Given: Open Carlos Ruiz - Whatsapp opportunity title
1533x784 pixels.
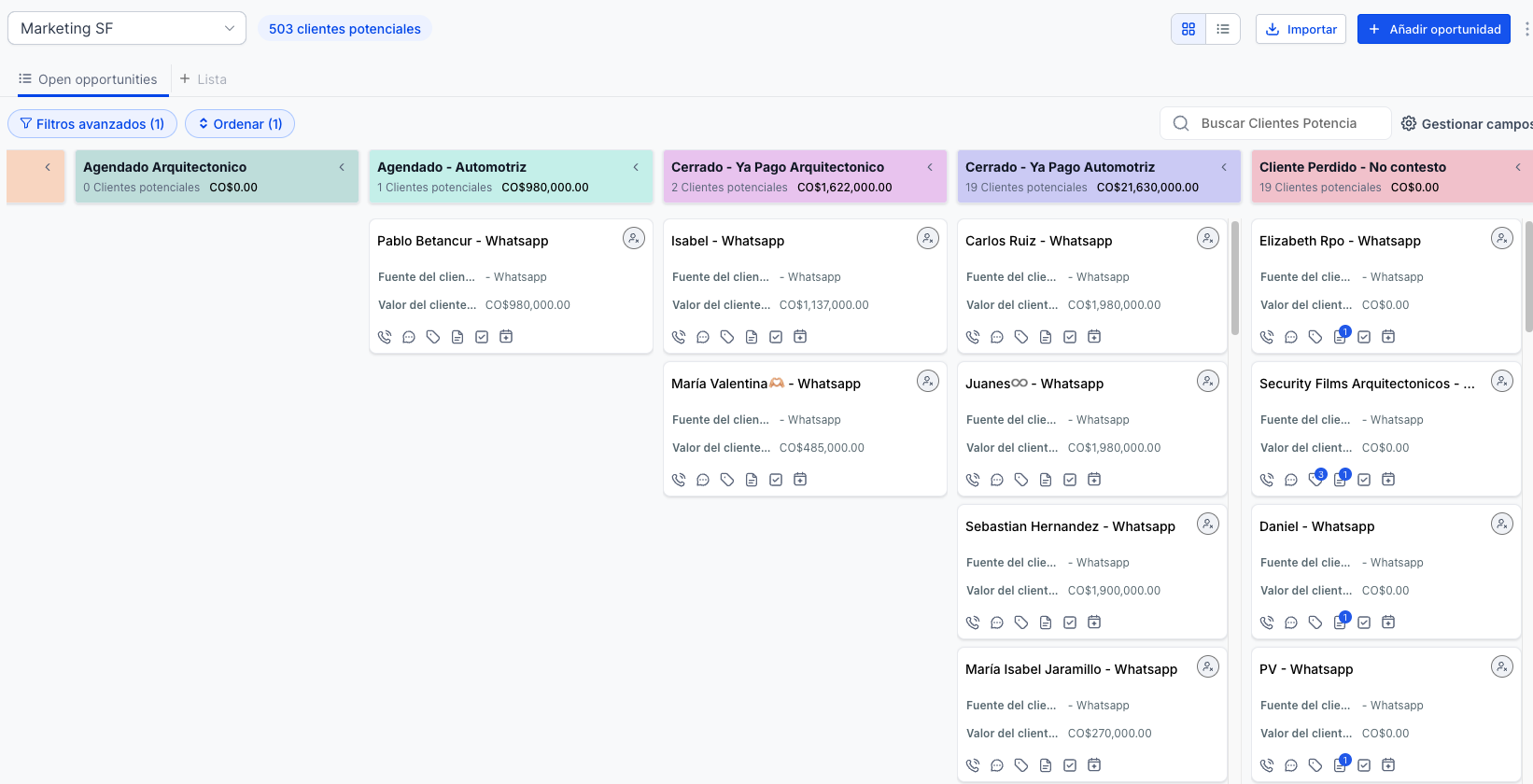Looking at the screenshot, I should click(1038, 241).
